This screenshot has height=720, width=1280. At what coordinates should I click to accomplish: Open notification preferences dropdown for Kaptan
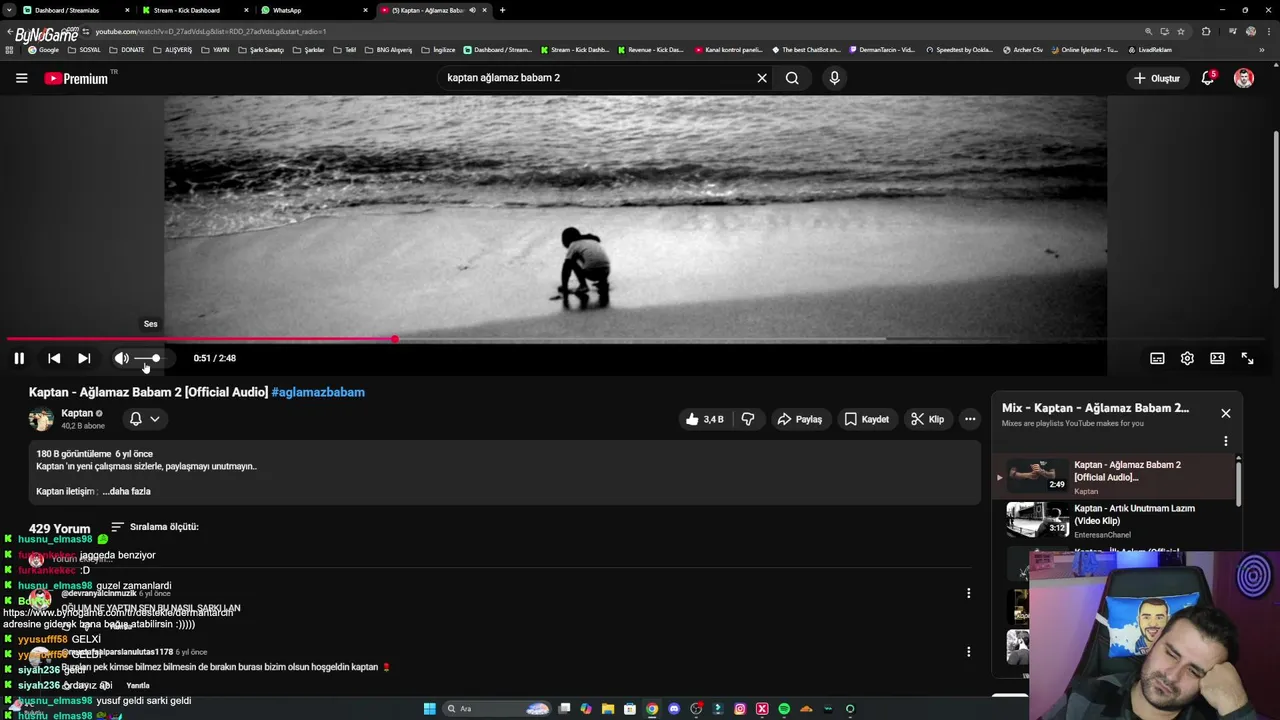(x=144, y=419)
